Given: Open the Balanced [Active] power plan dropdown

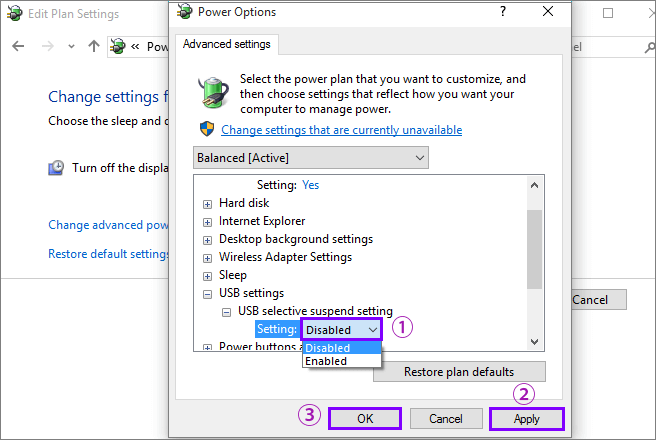Looking at the screenshot, I should 310,158.
